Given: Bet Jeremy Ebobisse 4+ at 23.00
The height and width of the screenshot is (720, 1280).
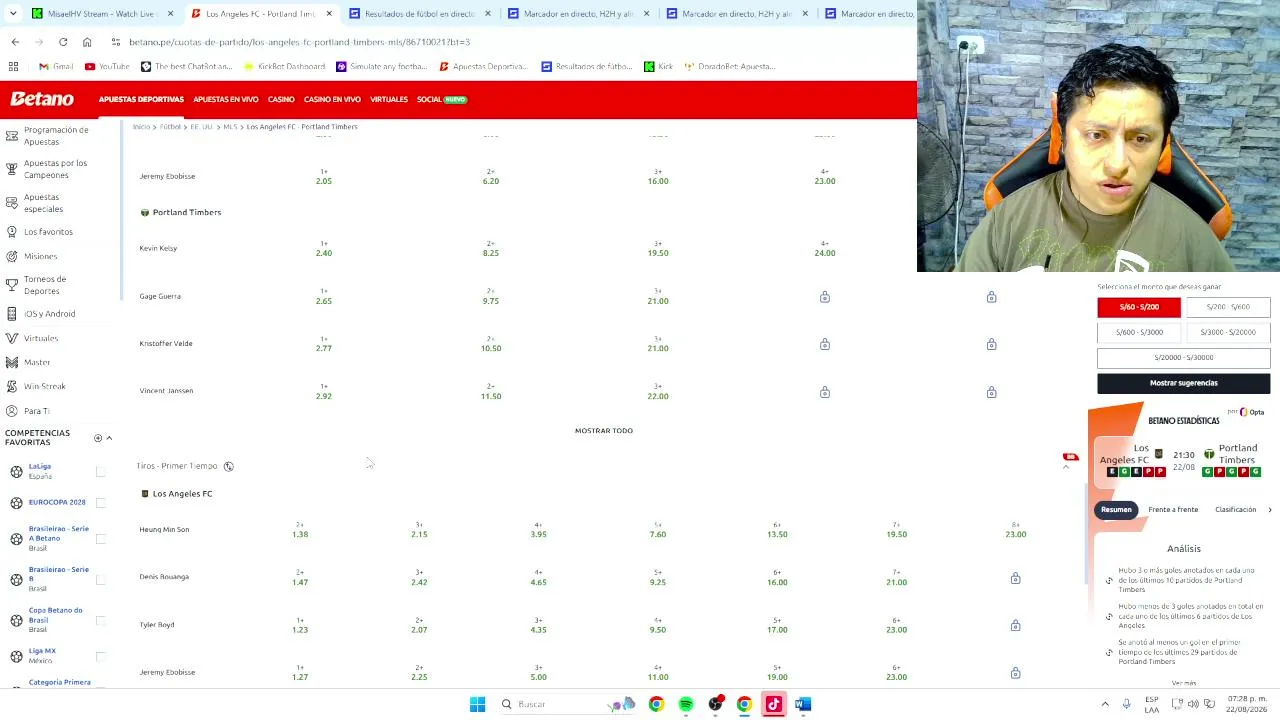Looking at the screenshot, I should point(825,177).
